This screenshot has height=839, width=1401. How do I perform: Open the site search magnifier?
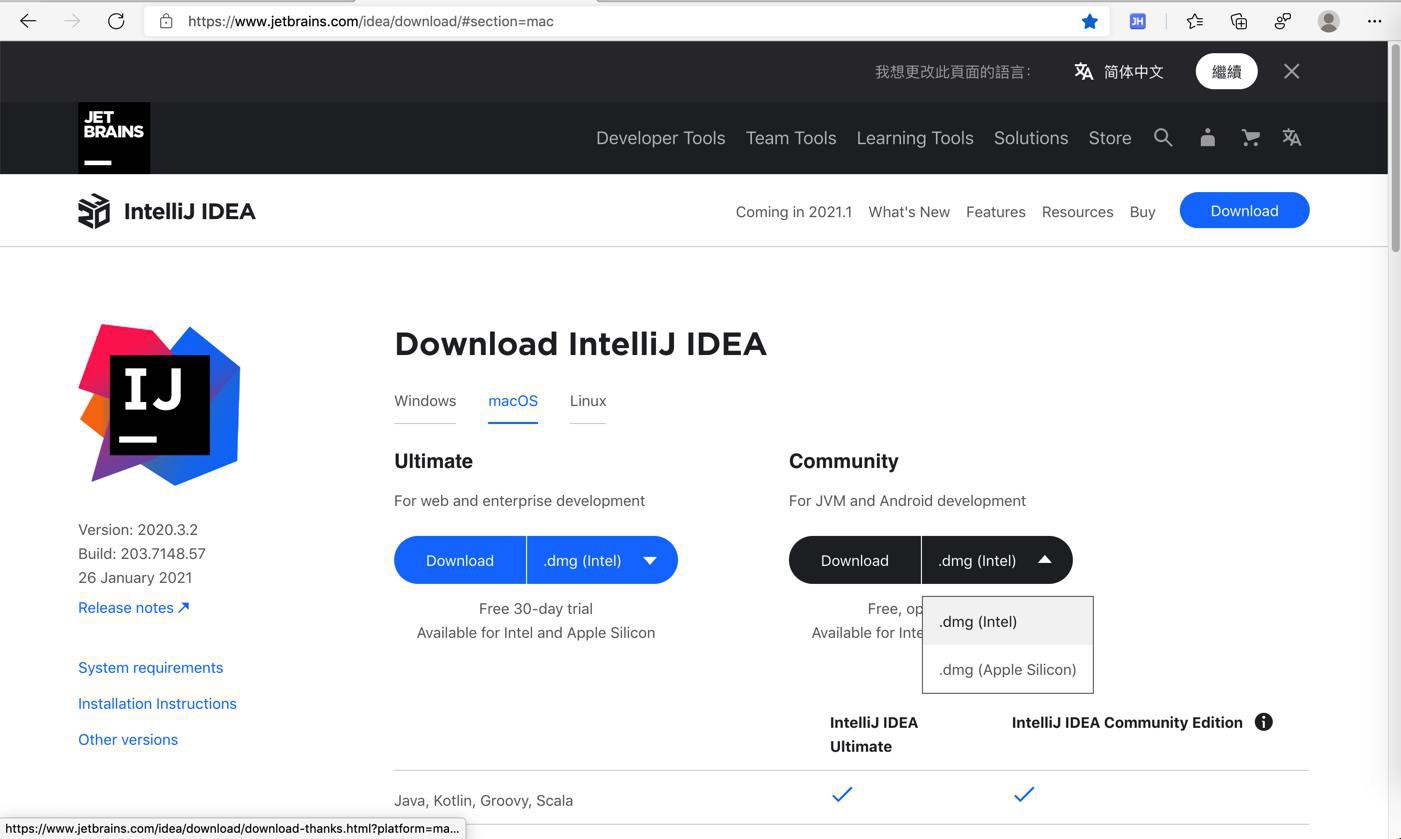tap(1163, 138)
